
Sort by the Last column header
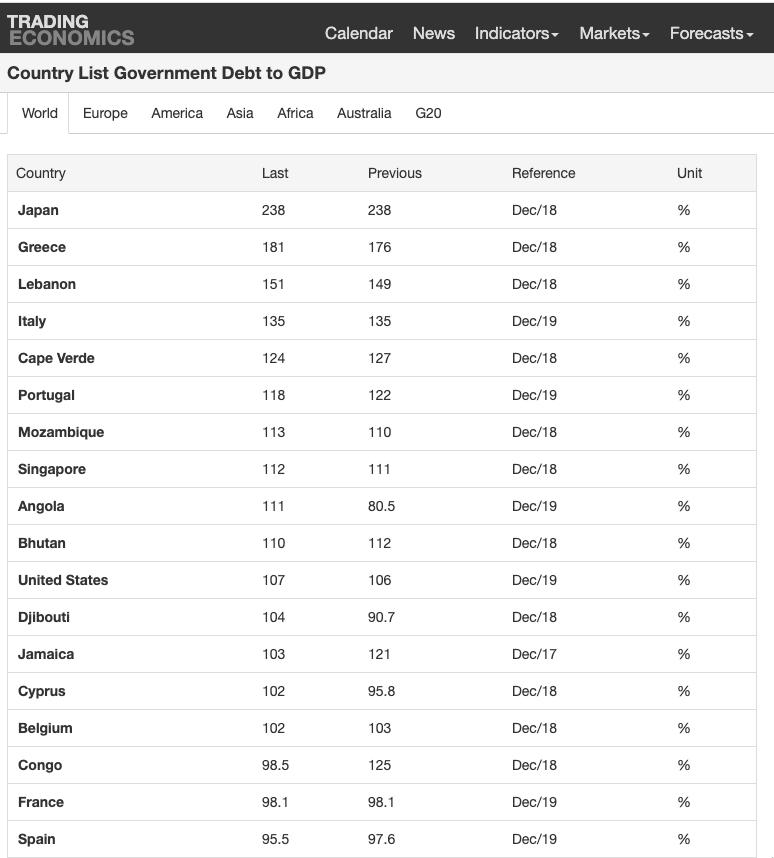[x=275, y=173]
